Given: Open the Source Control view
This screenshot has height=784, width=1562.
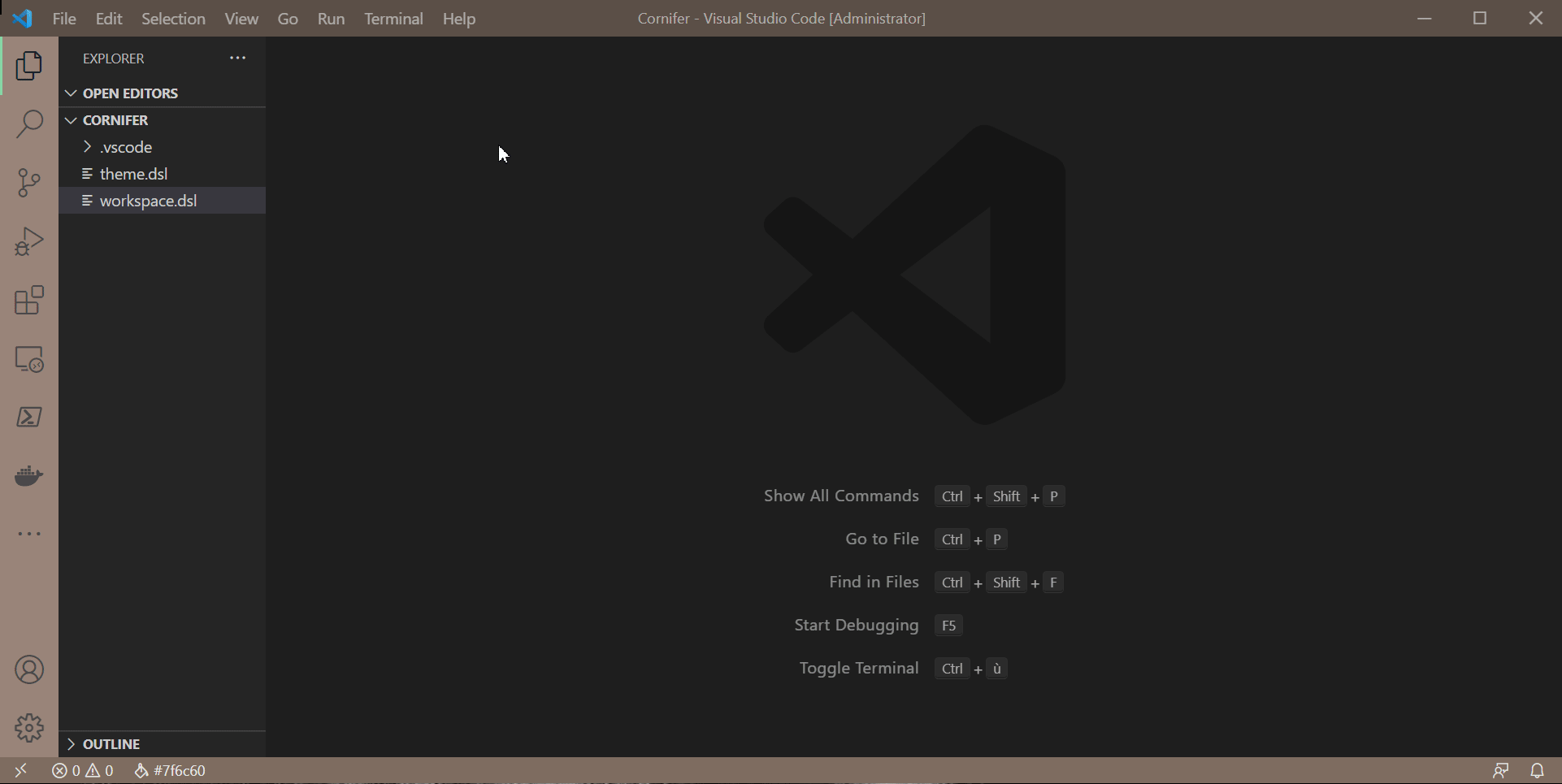Looking at the screenshot, I should tap(29, 183).
